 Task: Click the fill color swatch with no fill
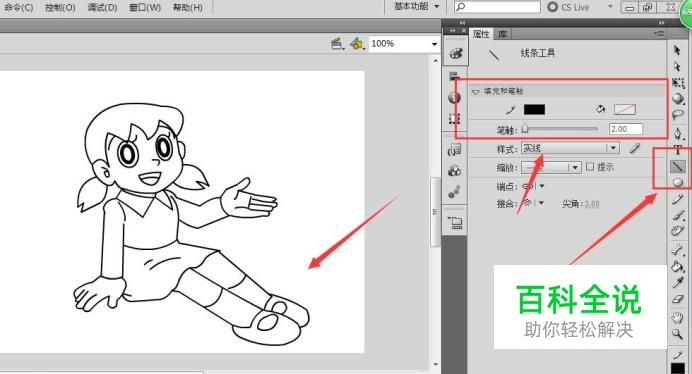(624, 110)
